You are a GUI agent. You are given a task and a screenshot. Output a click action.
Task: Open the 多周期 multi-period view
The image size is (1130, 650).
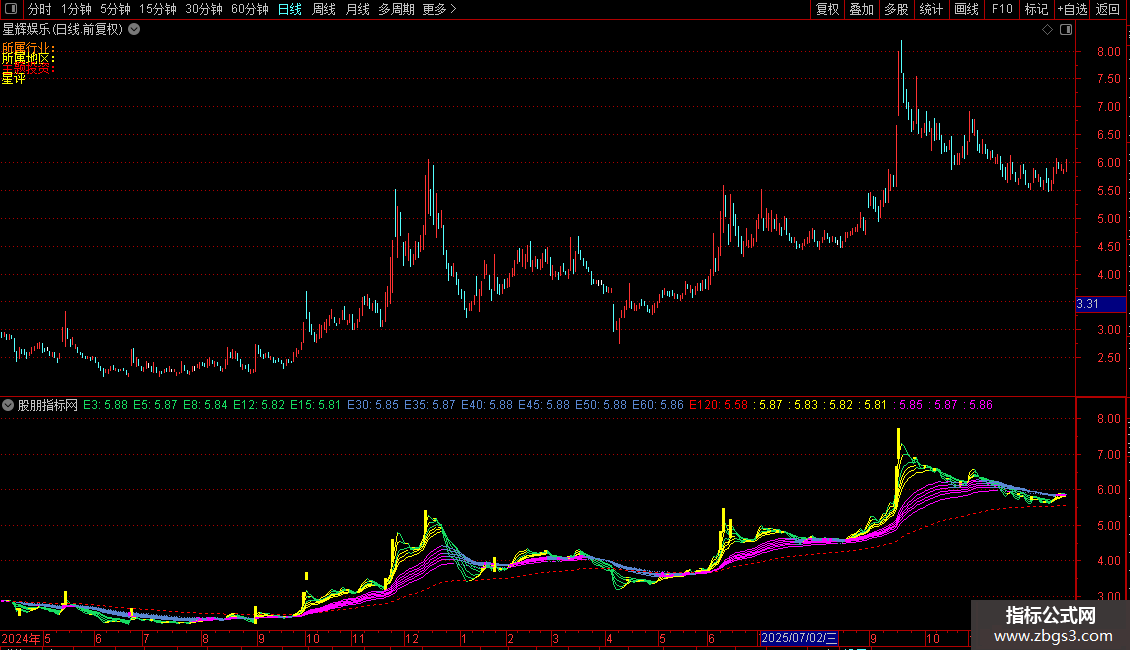(x=396, y=9)
